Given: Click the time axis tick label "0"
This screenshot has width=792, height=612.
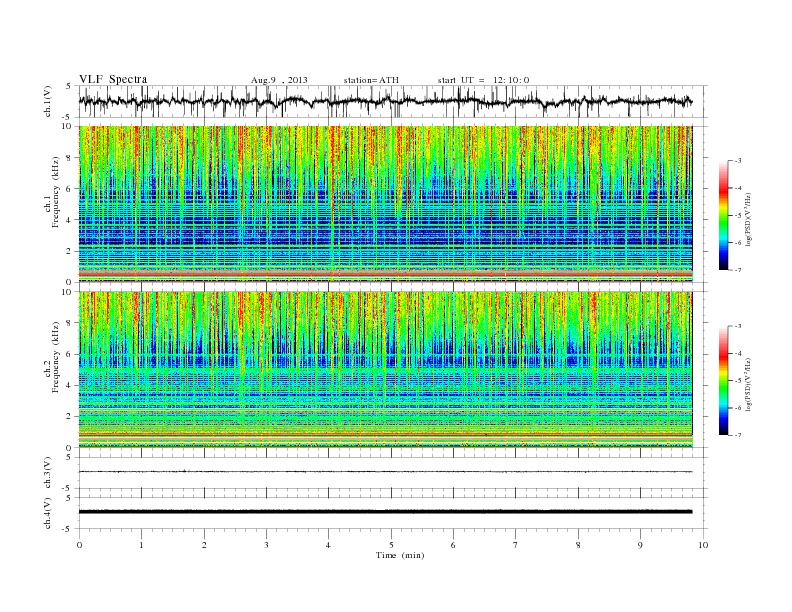Looking at the screenshot, I should [79, 545].
